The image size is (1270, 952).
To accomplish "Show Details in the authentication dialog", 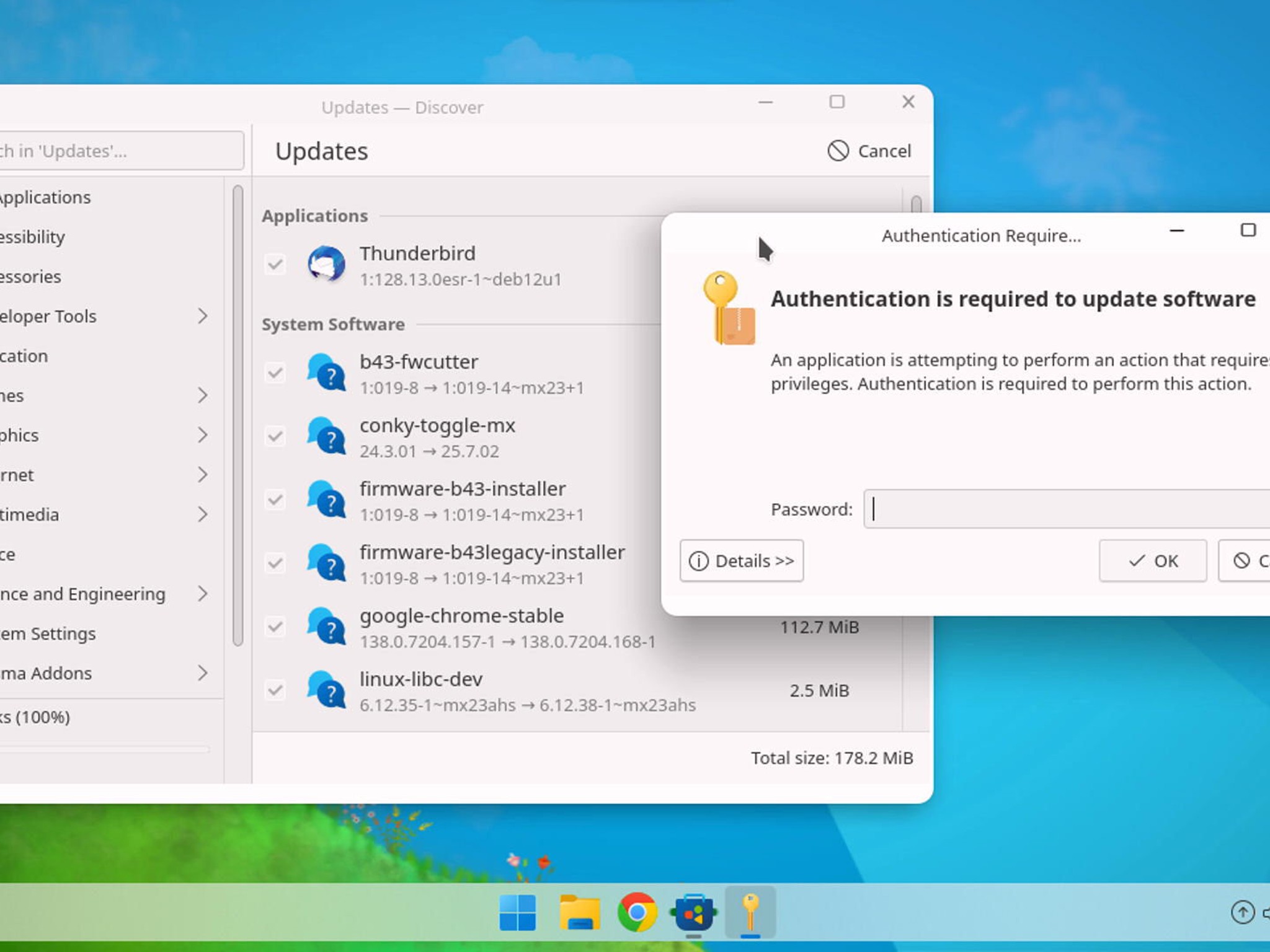I will (741, 561).
